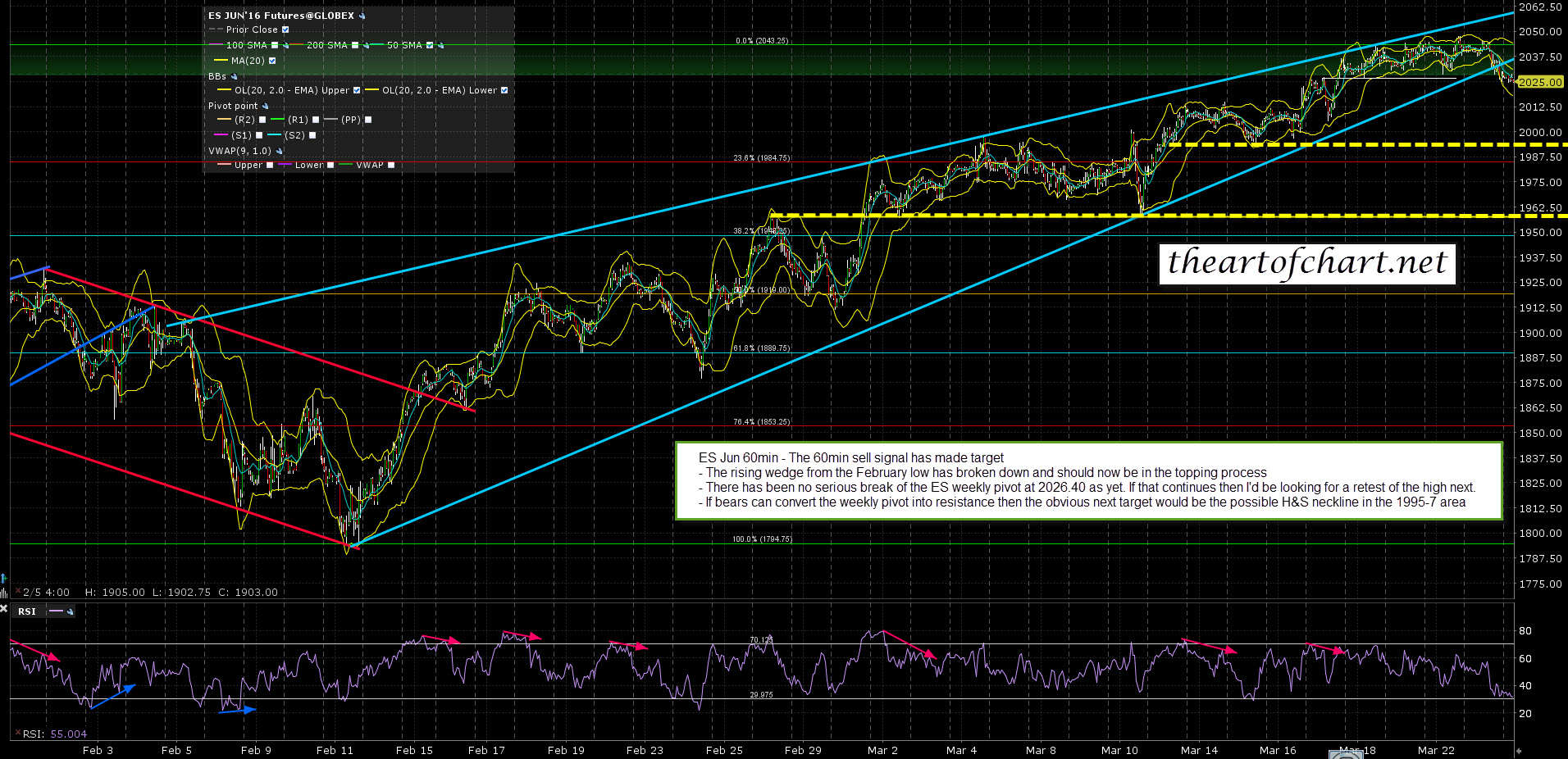Toggle the MA(20) checkbox off
This screenshot has height=759, width=1568.
coord(272,61)
